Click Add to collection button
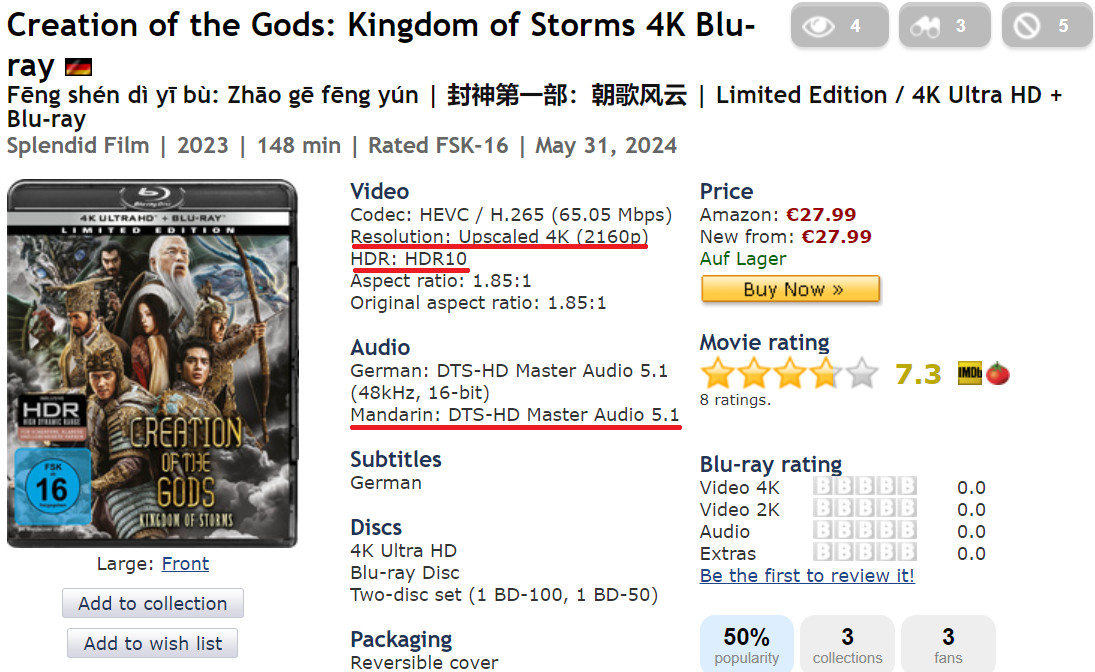The width and height of the screenshot is (1095, 672). pyautogui.click(x=153, y=604)
